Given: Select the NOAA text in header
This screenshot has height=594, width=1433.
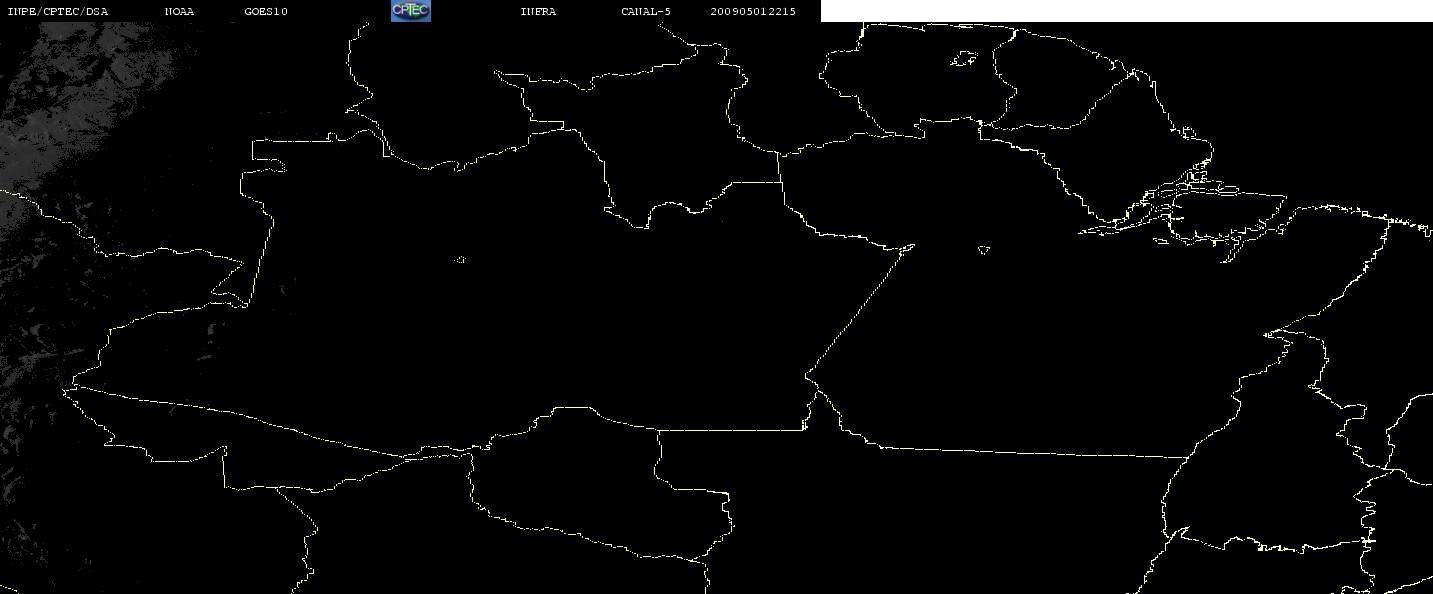Looking at the screenshot, I should coord(179,12).
